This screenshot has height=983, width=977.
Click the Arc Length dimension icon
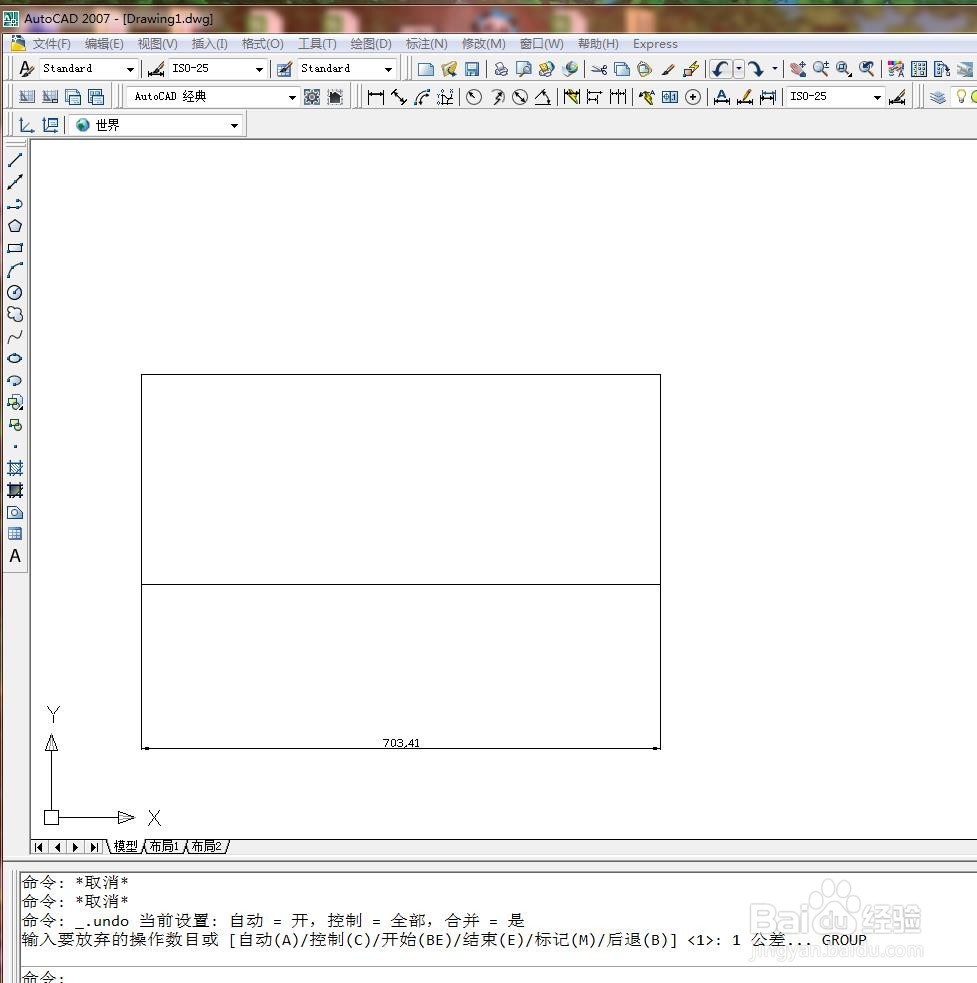coord(423,97)
